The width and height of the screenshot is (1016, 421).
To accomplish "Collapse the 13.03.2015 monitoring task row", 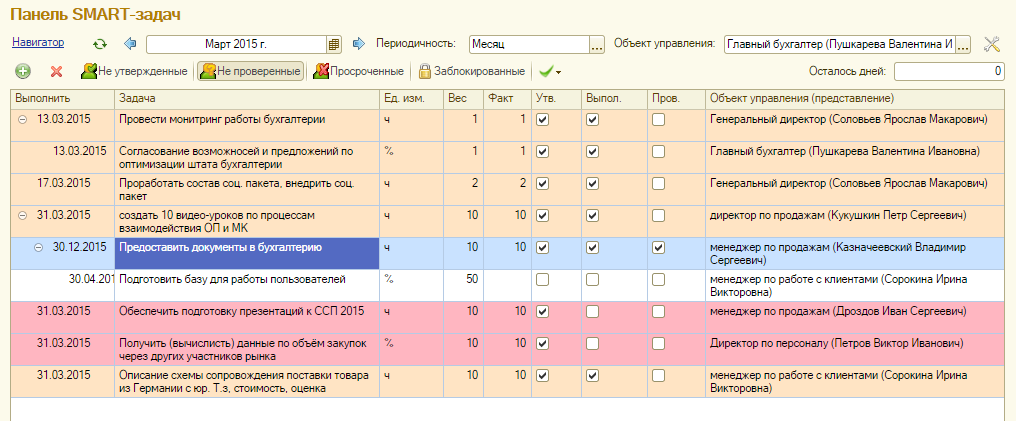I will (23, 120).
